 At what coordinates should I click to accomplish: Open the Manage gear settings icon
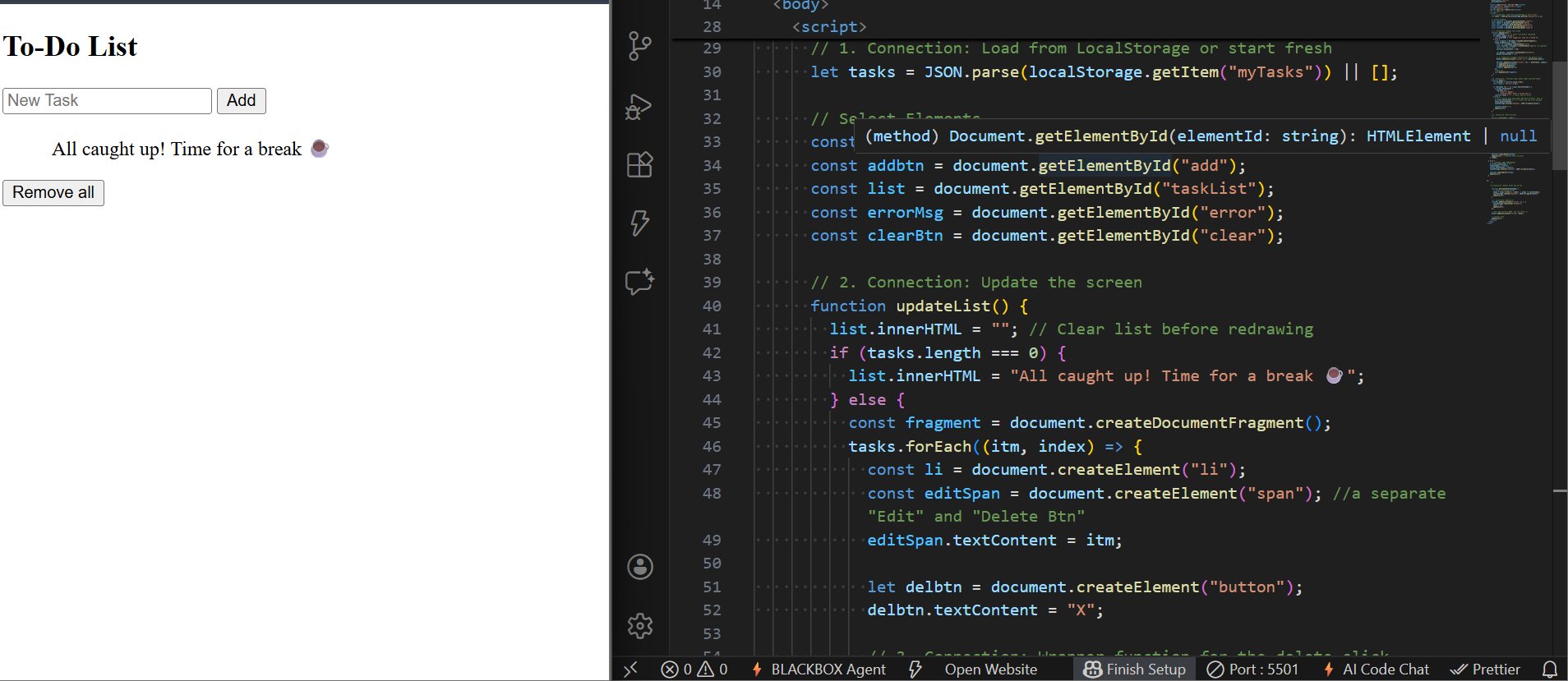639,626
